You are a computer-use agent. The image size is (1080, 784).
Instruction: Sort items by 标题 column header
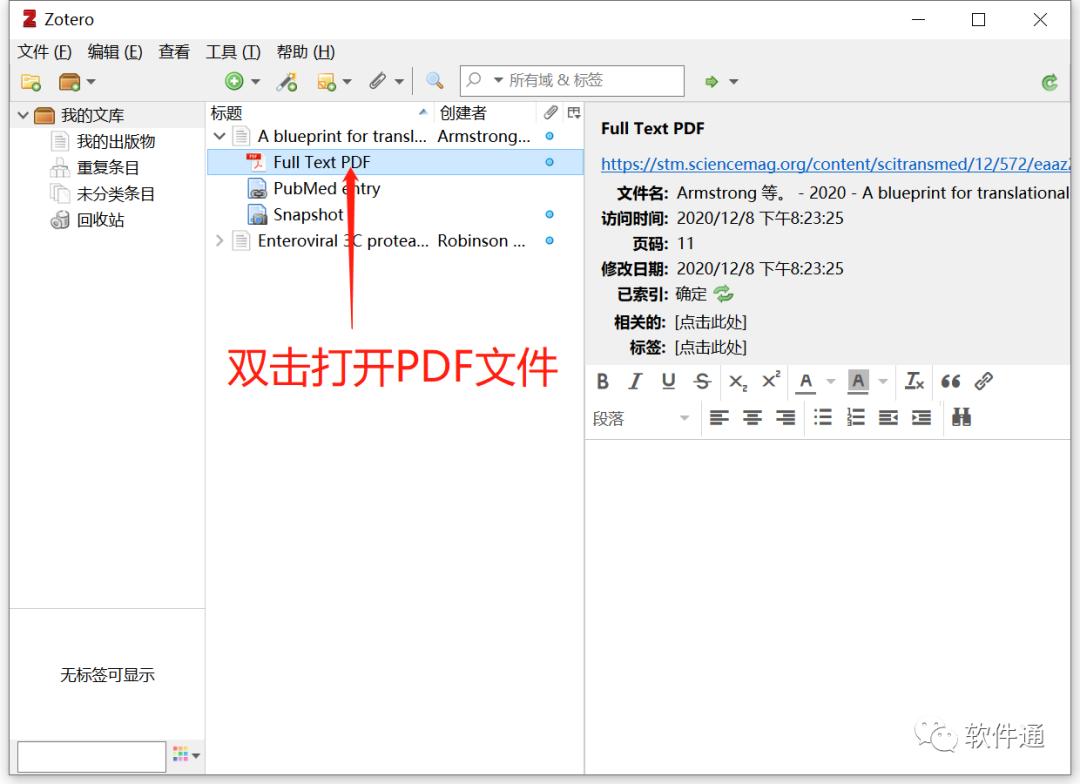(320, 113)
